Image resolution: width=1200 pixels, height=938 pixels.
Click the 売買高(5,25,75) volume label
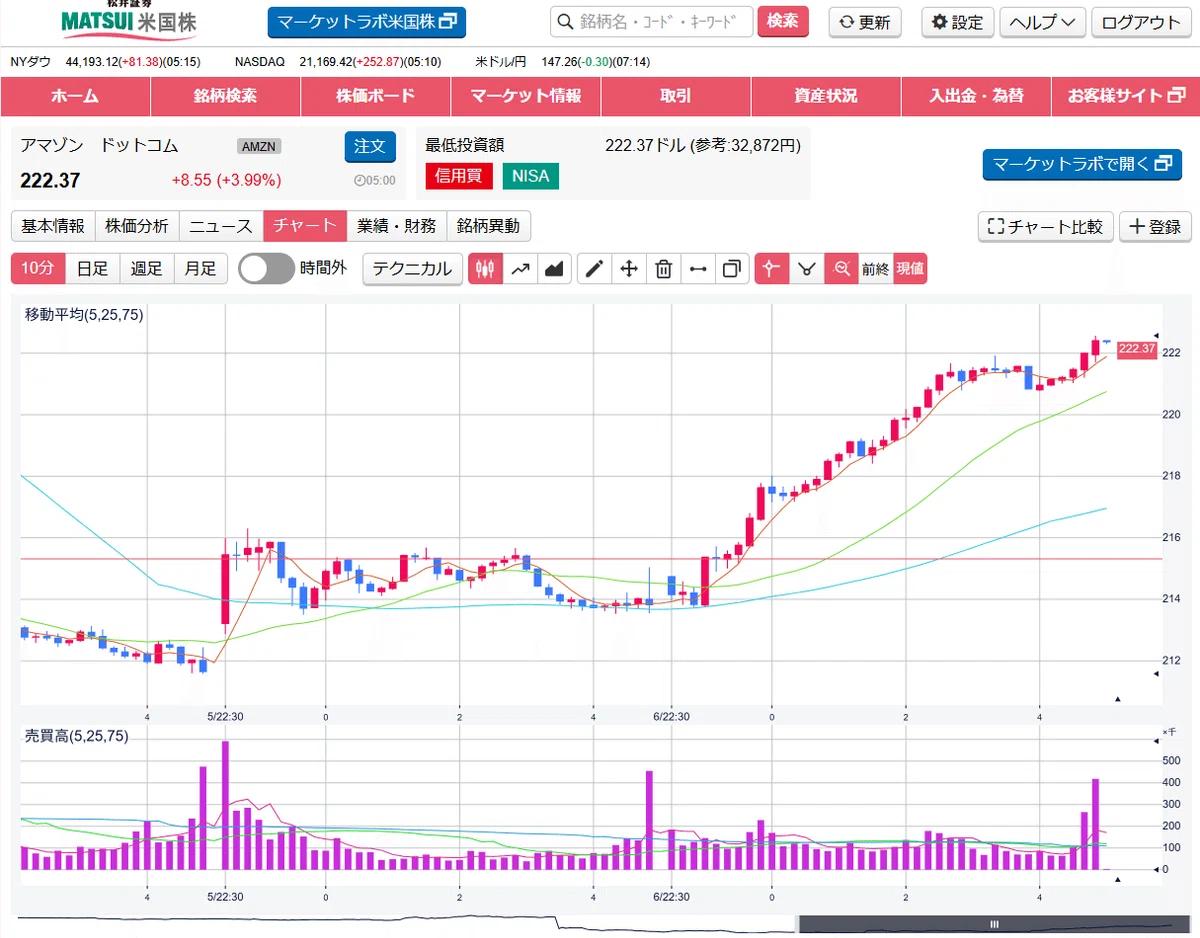[x=76, y=736]
